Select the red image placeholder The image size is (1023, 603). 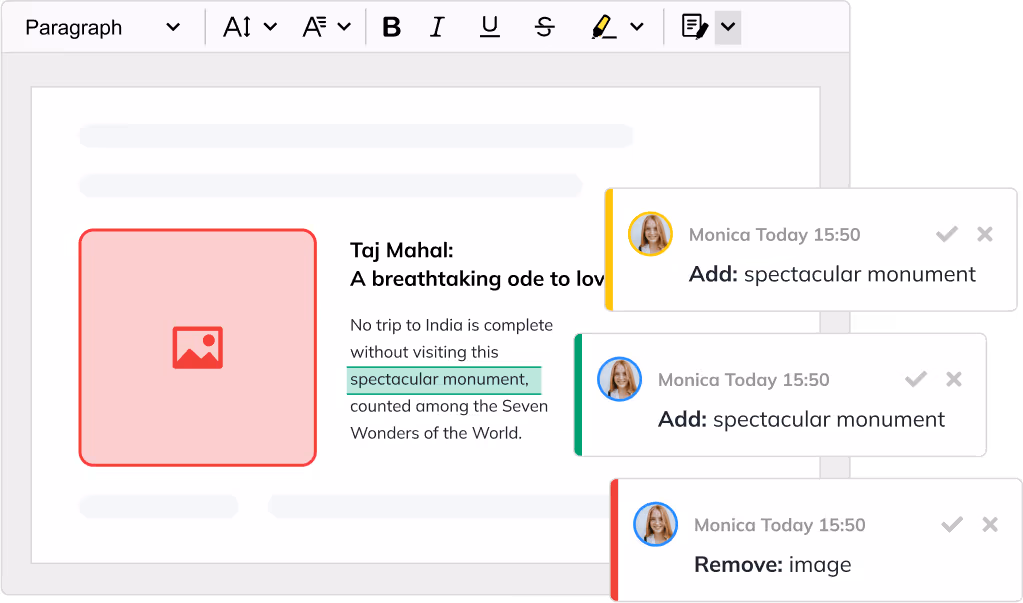pyautogui.click(x=198, y=347)
